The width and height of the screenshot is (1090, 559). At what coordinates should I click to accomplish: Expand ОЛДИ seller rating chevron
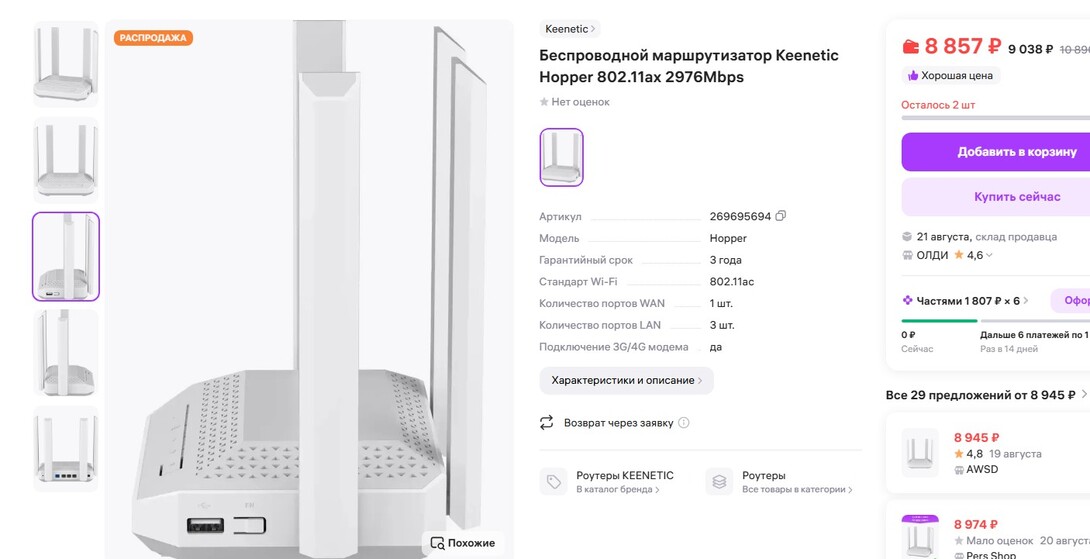[x=990, y=255]
